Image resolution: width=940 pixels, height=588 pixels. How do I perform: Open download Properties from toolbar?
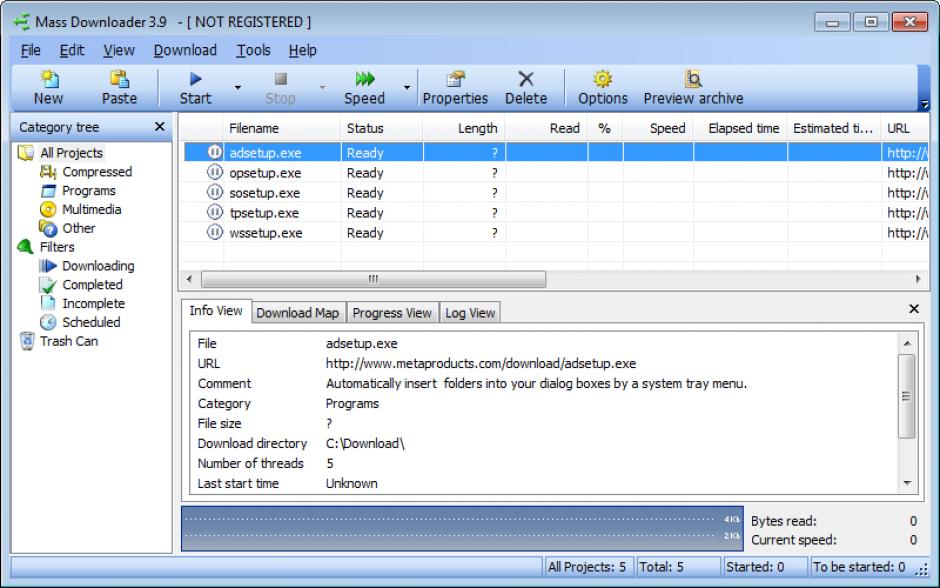pos(456,79)
